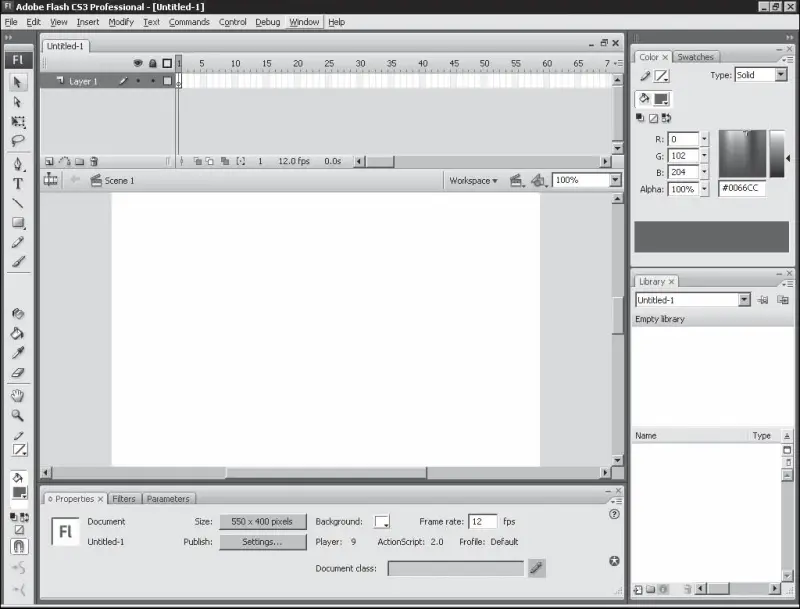Click the Delete Layer trash icon
The height and width of the screenshot is (609, 800).
pos(93,161)
